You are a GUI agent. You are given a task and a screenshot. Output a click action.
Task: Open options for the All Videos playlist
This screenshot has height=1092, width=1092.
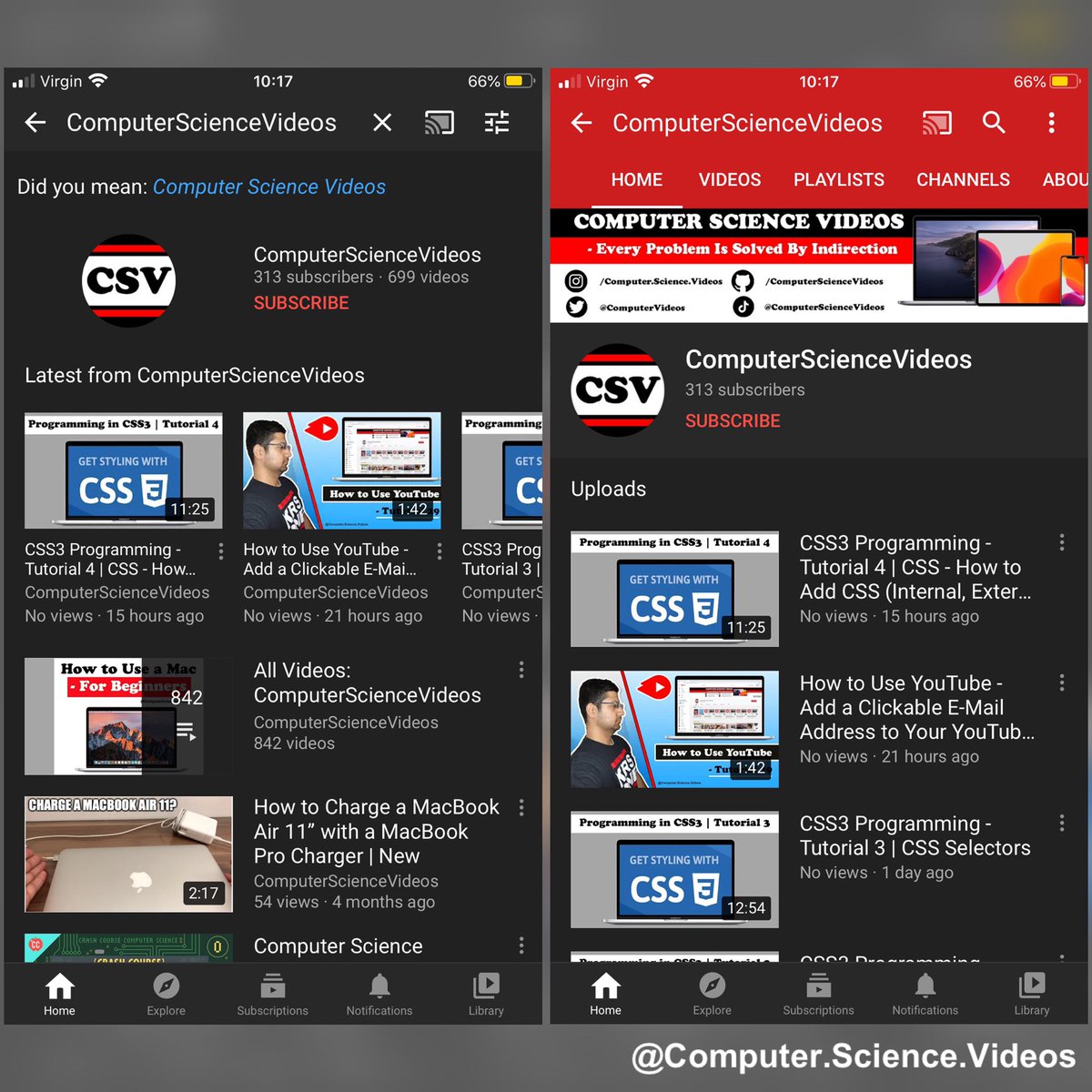521,671
